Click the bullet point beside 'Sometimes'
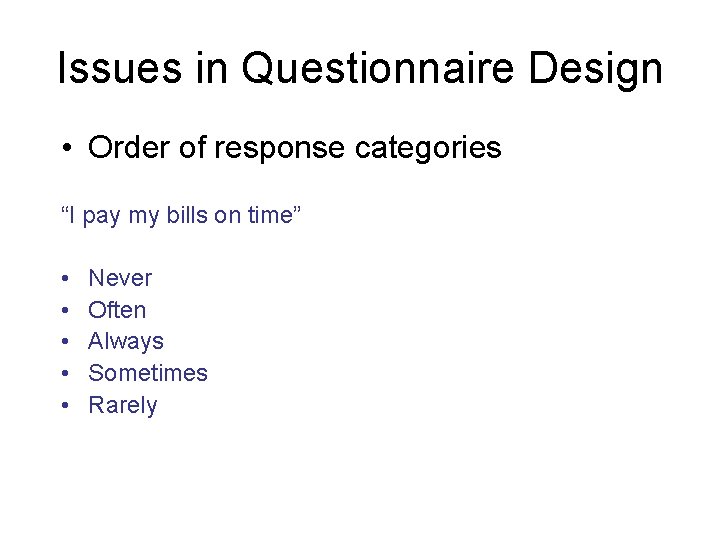This screenshot has height=540, width=720. click(x=64, y=374)
